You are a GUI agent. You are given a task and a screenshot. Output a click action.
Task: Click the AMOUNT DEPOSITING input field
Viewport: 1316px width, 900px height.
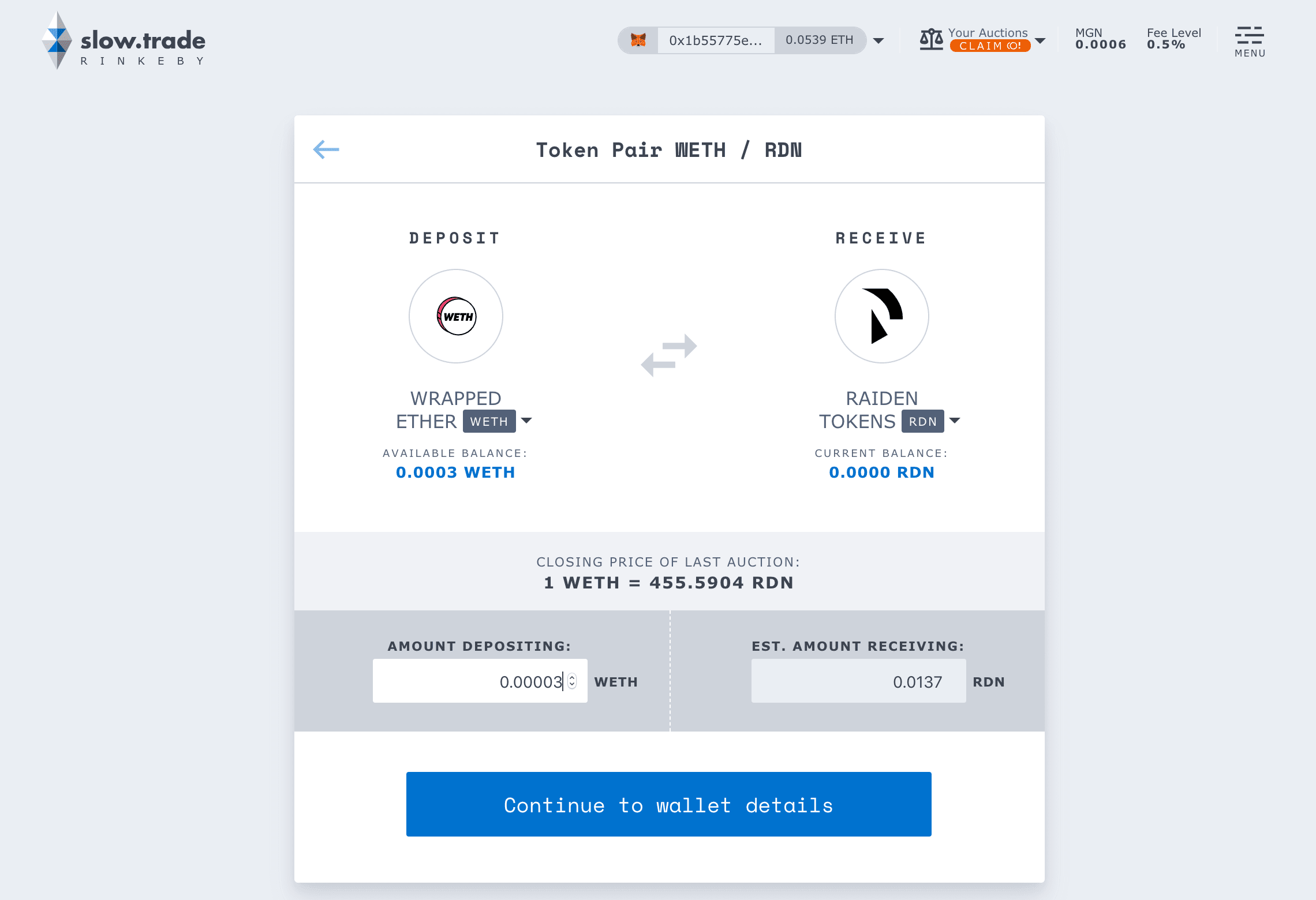click(x=480, y=681)
